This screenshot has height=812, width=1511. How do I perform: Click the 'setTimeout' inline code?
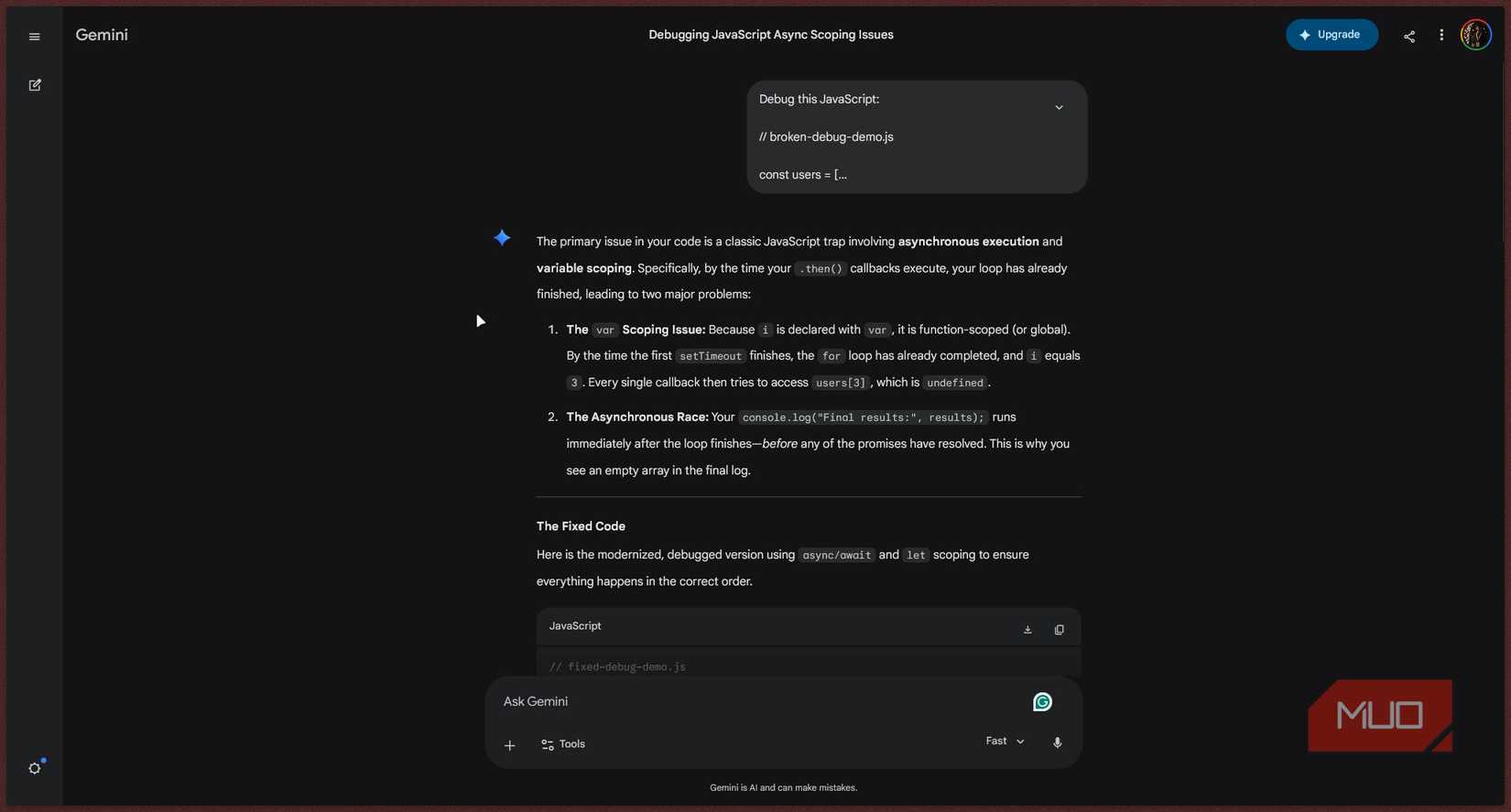pos(711,356)
